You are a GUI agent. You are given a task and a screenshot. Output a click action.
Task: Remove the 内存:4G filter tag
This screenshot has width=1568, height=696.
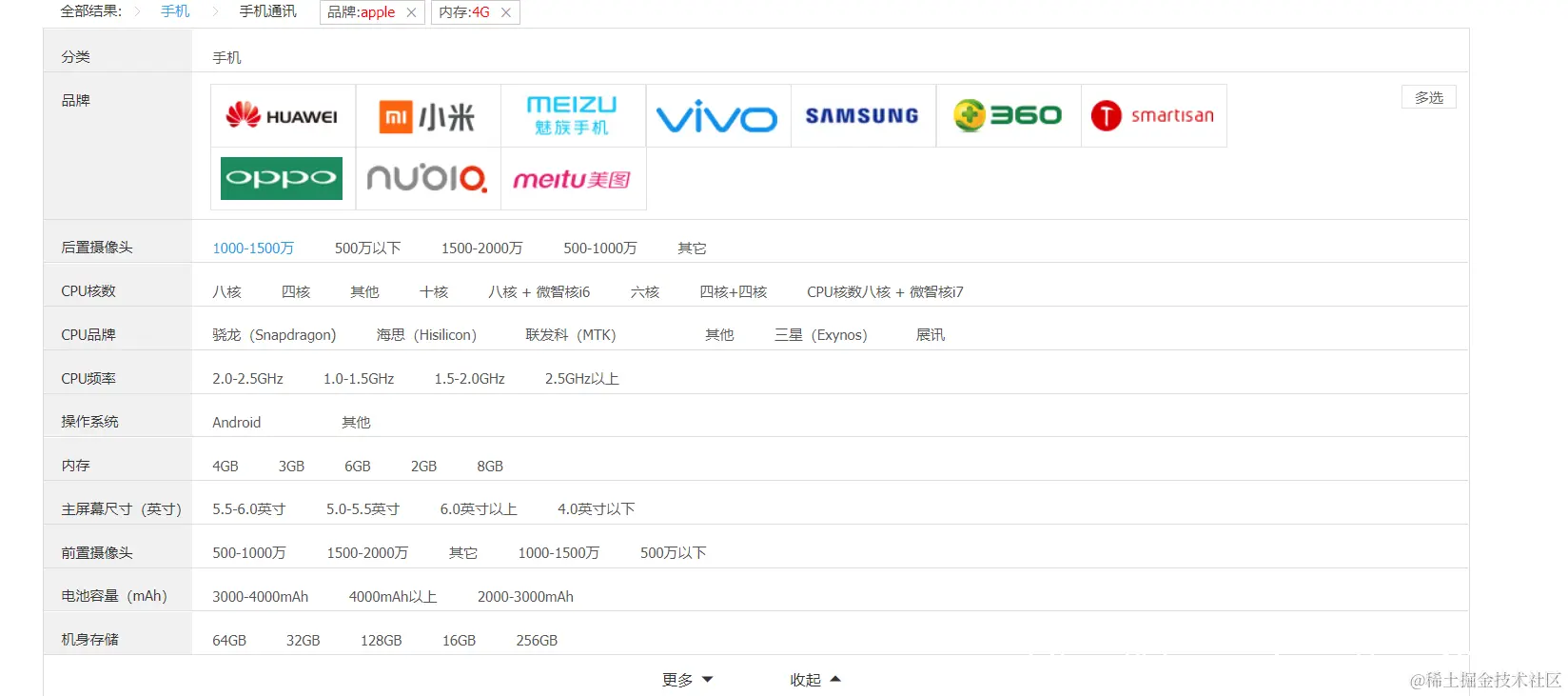[x=506, y=12]
